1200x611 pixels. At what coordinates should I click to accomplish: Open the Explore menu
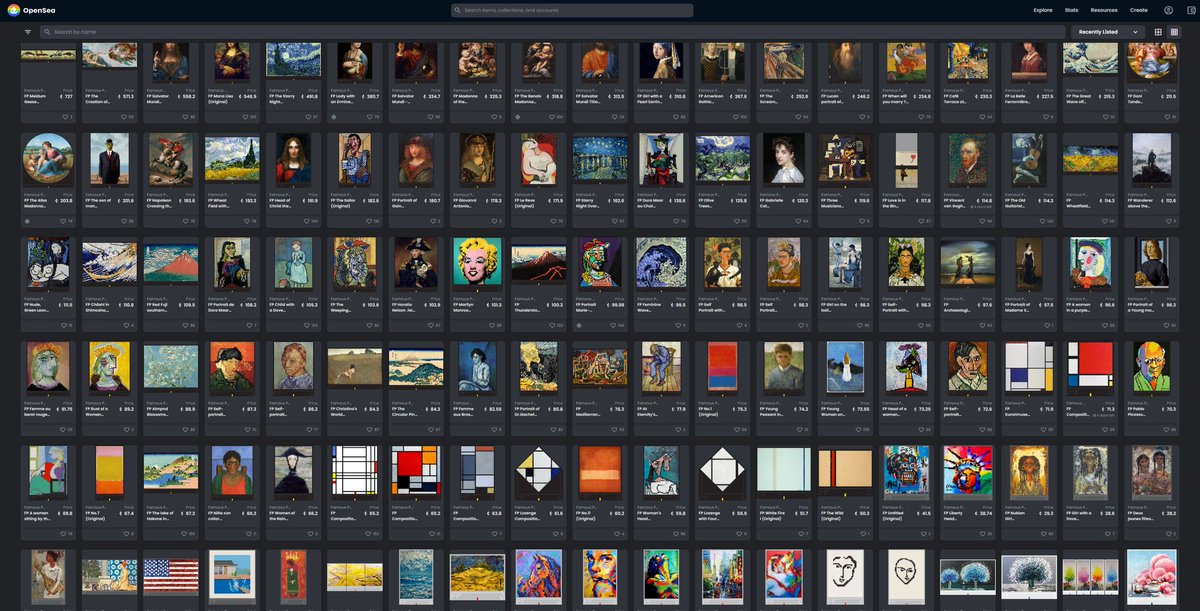(x=1043, y=10)
